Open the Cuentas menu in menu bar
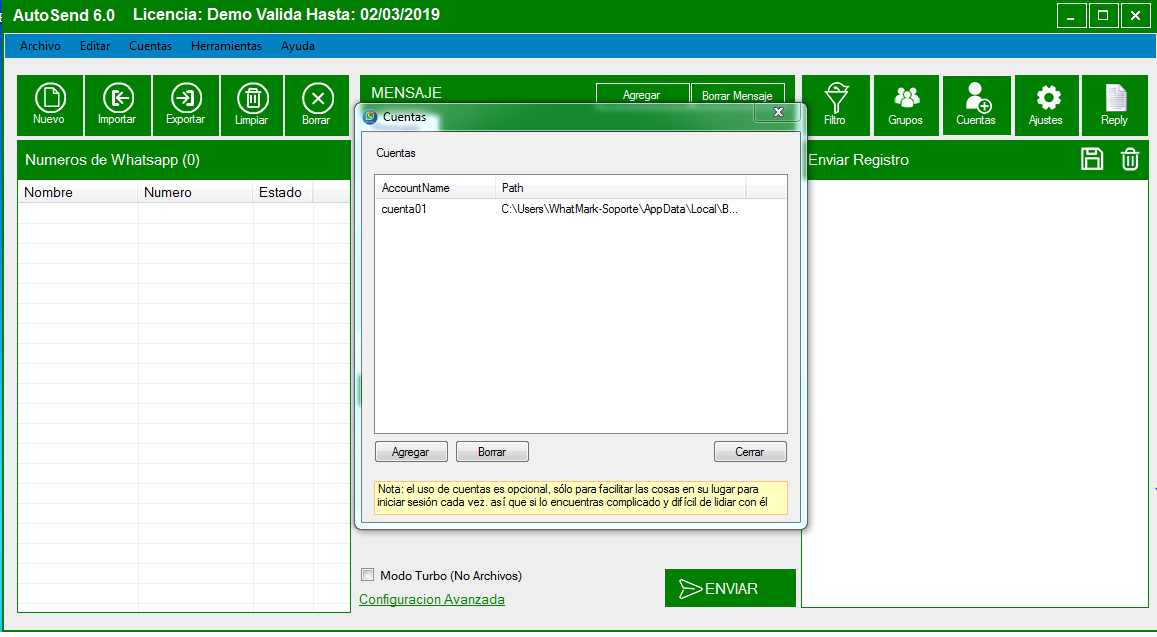This screenshot has height=637, width=1157. point(151,46)
